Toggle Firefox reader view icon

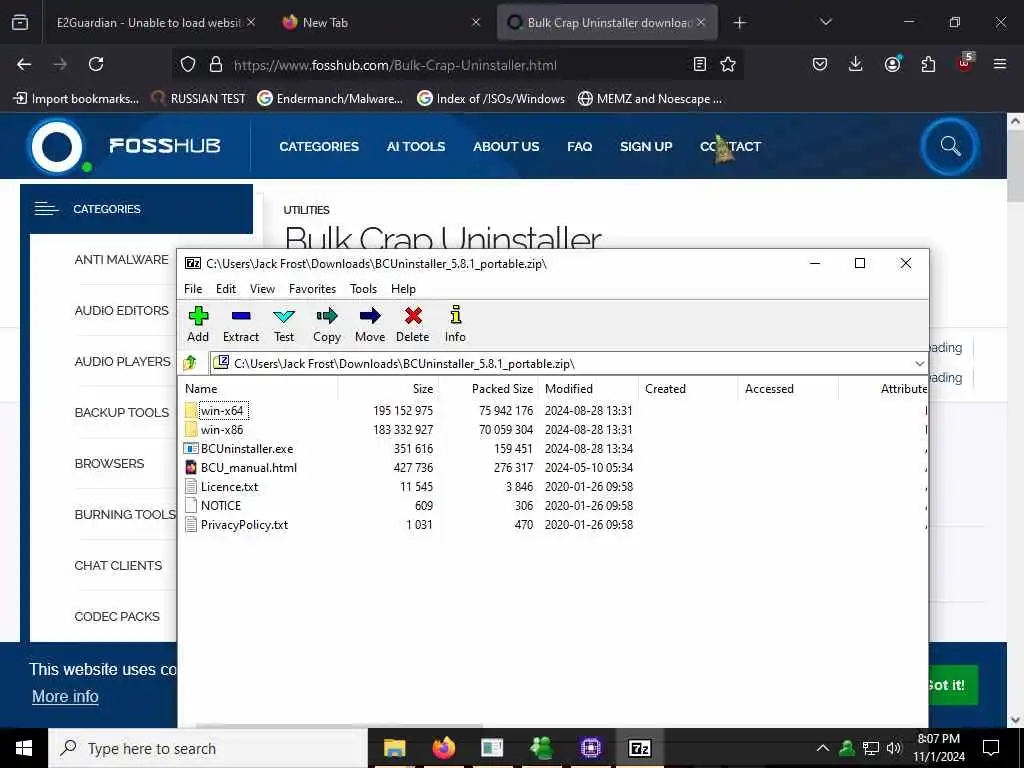point(699,64)
